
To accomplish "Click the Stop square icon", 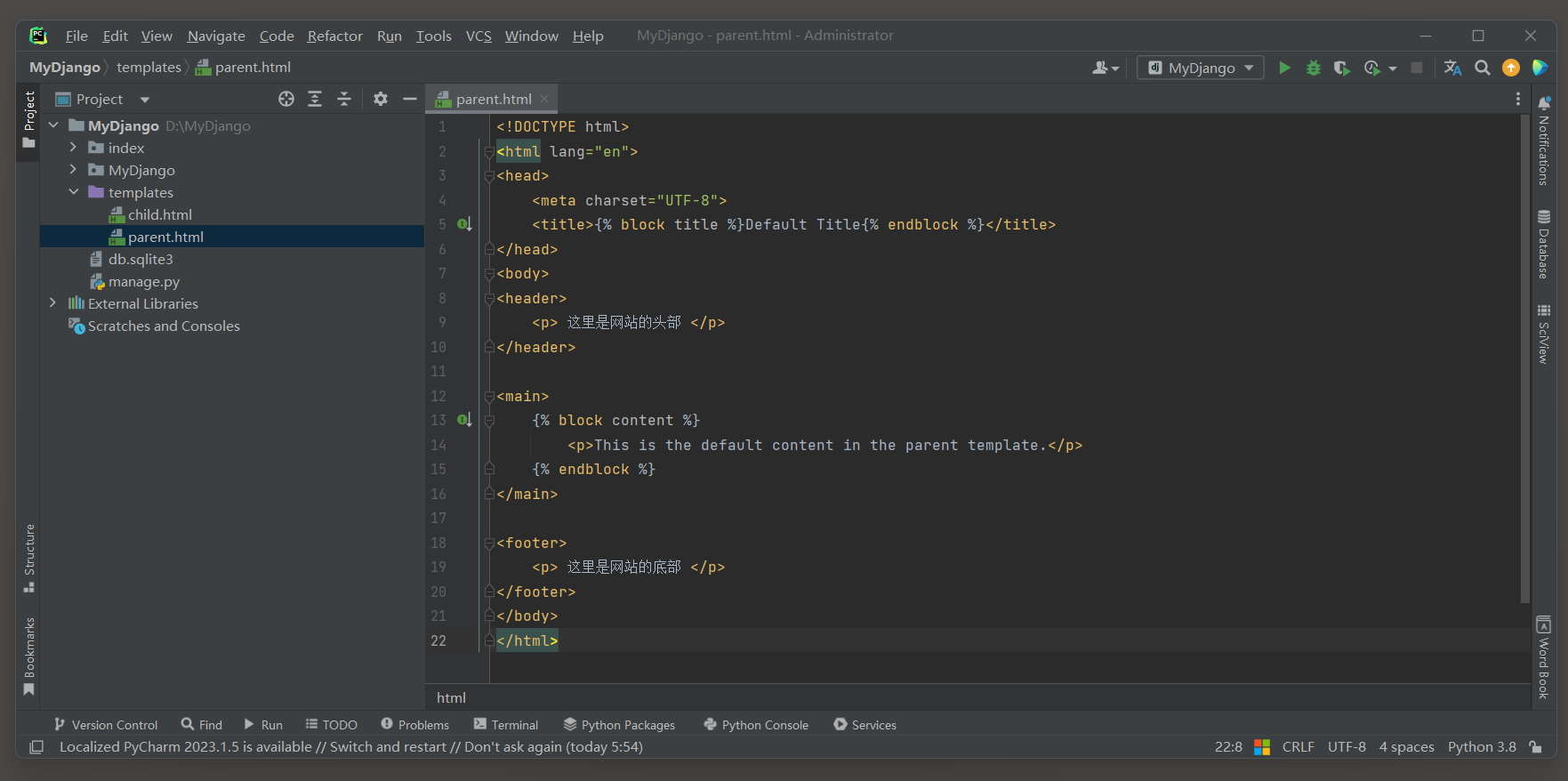I will [x=1417, y=68].
